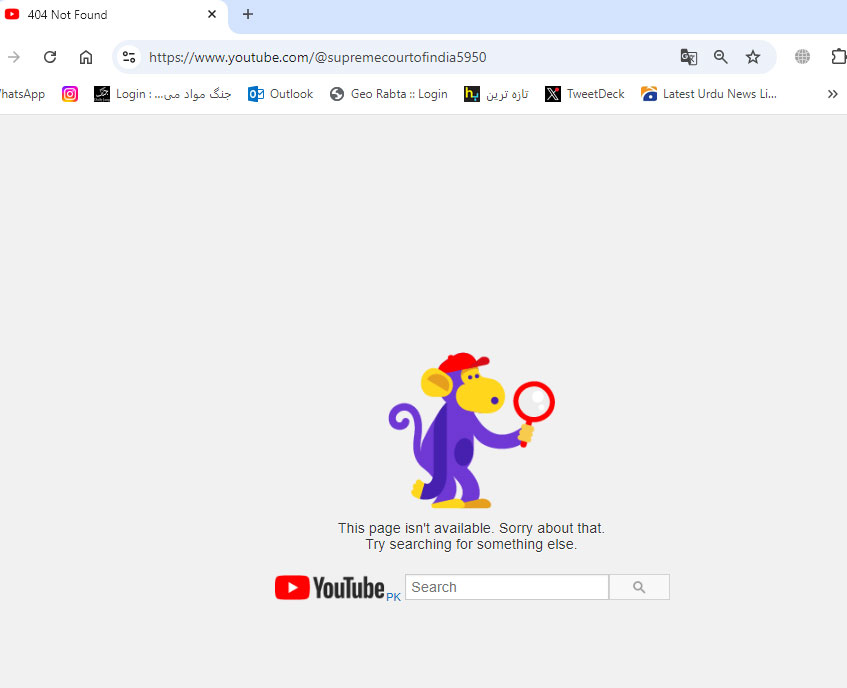Viewport: 847px width, 688px height.
Task: Go to the home page icon
Action: click(86, 57)
